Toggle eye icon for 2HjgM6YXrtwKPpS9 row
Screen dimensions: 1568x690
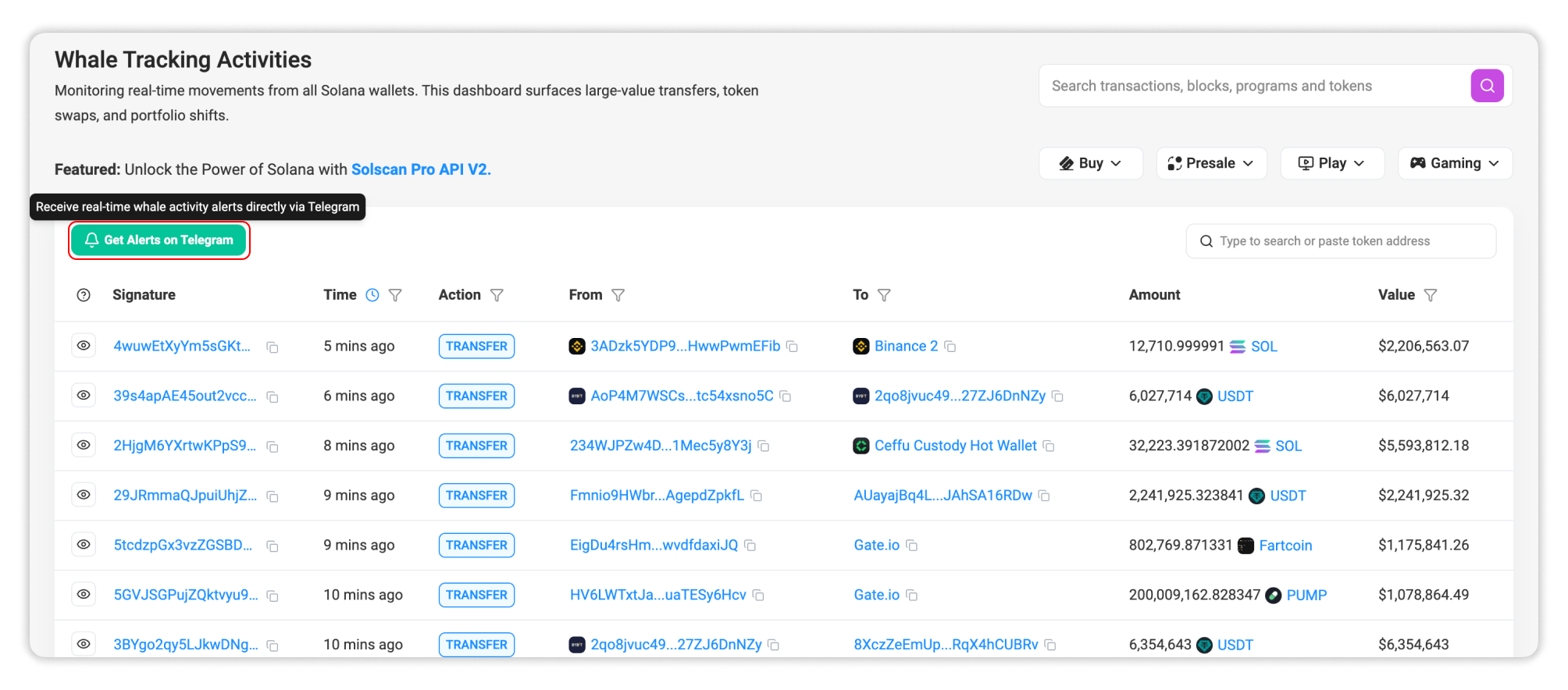coord(84,445)
